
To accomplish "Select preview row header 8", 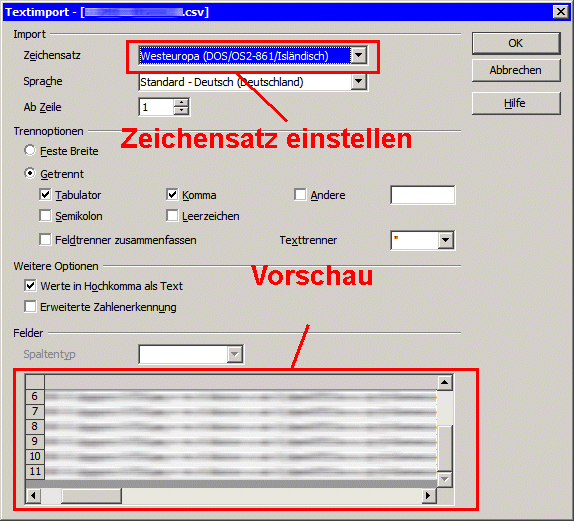I will coord(35,426).
